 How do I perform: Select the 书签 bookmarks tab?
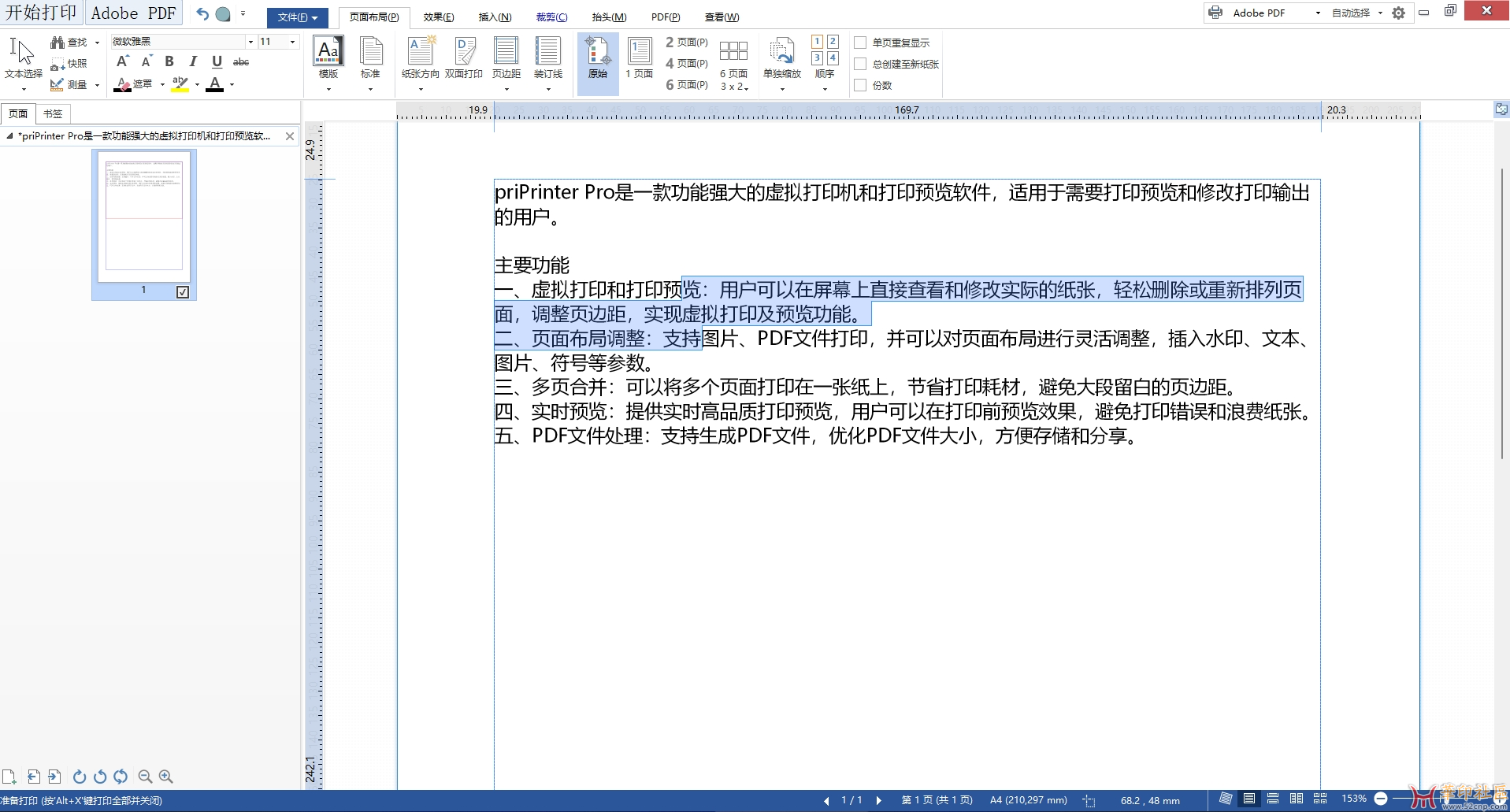click(x=53, y=114)
